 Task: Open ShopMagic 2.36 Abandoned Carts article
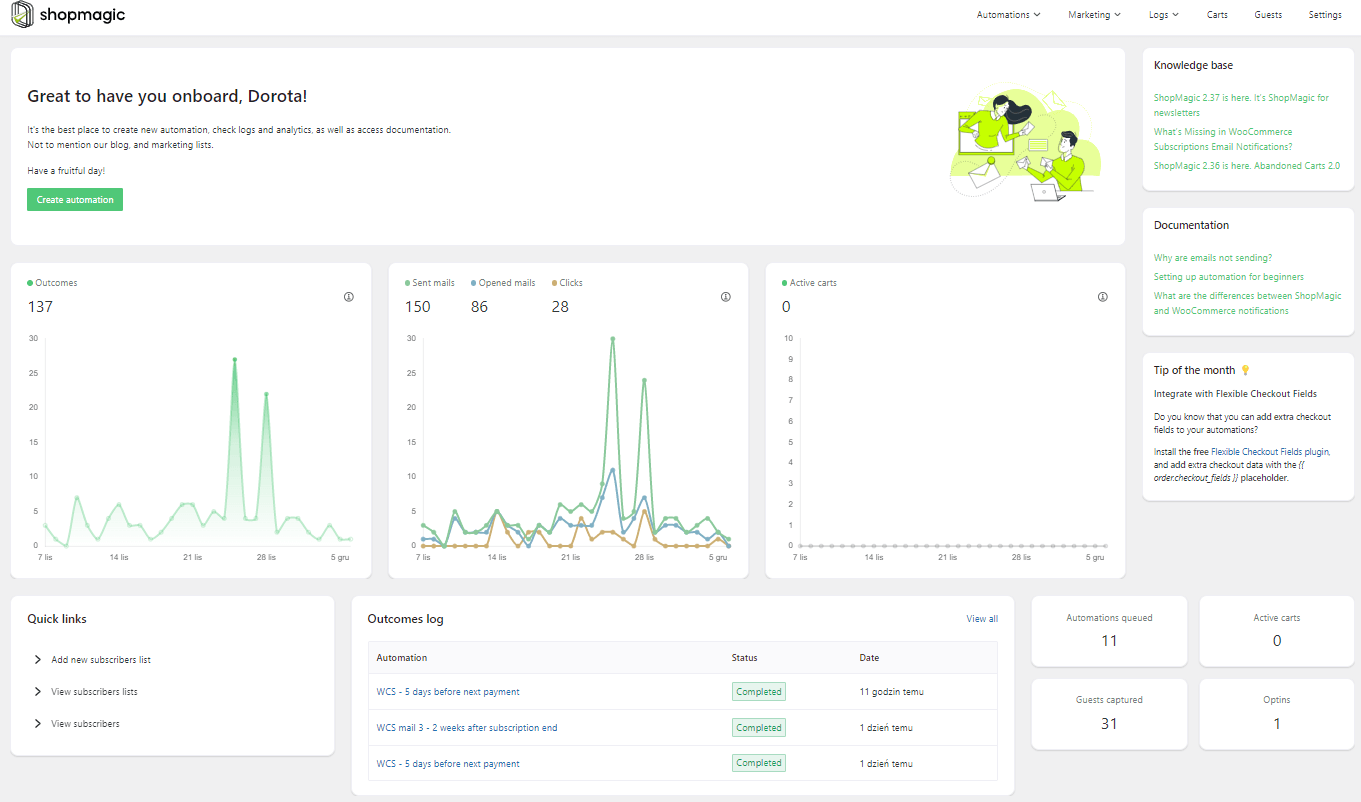[1246, 166]
